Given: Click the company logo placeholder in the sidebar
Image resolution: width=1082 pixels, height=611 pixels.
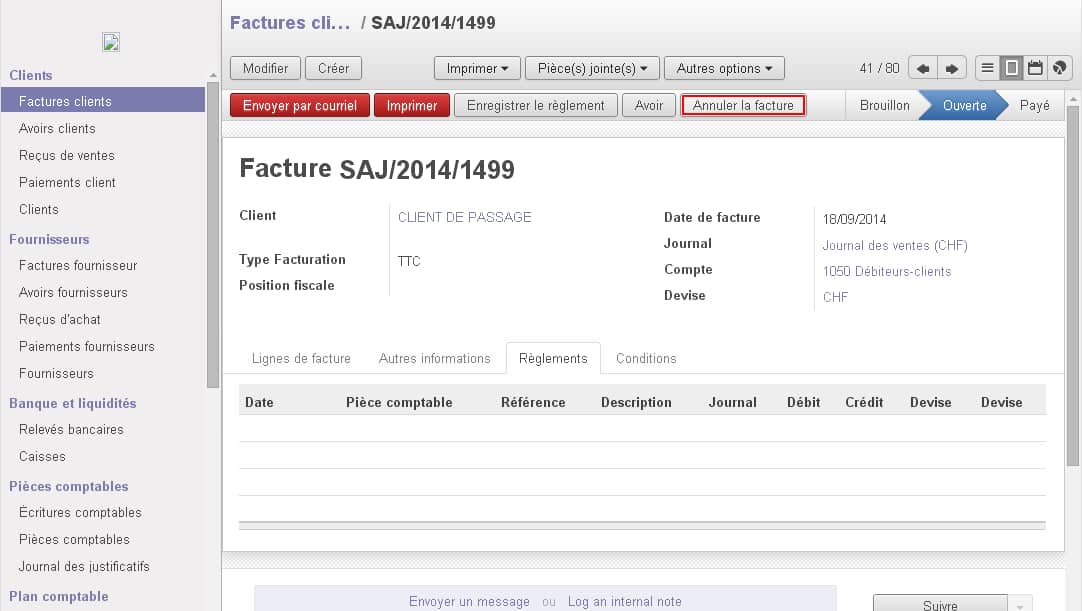Looking at the screenshot, I should pos(110,42).
